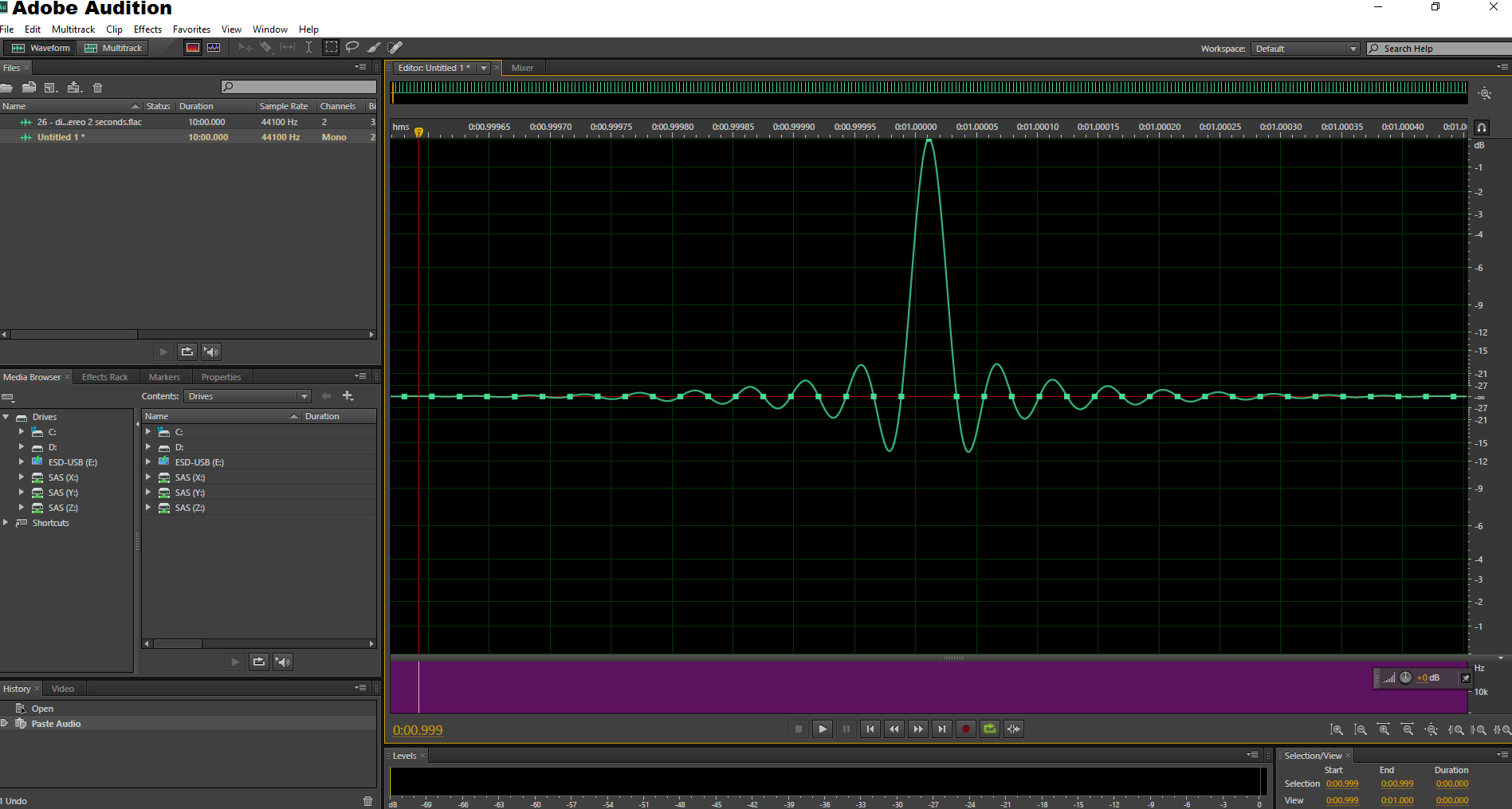Expand the Shortcuts node in Media Browser

(x=6, y=522)
